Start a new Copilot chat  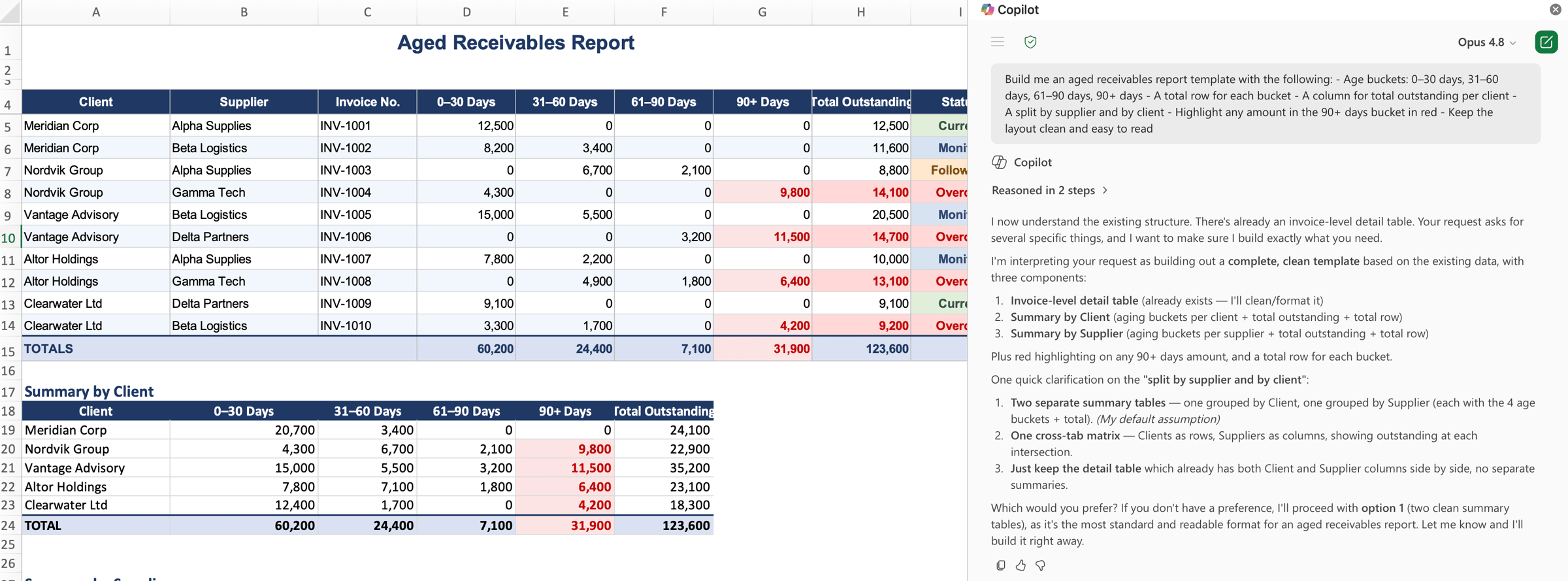coord(1546,42)
